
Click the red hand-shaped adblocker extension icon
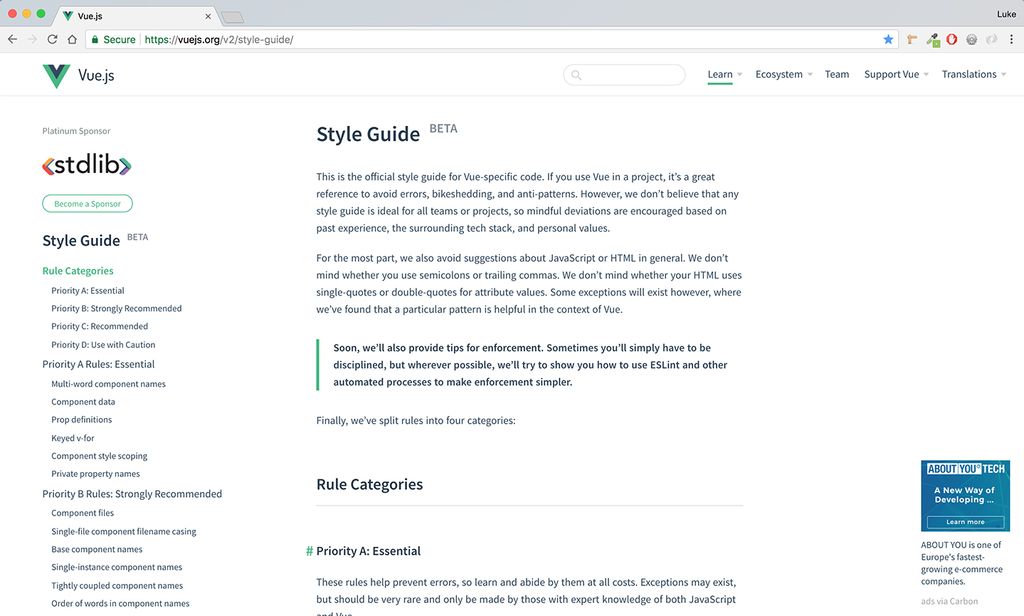(x=951, y=39)
